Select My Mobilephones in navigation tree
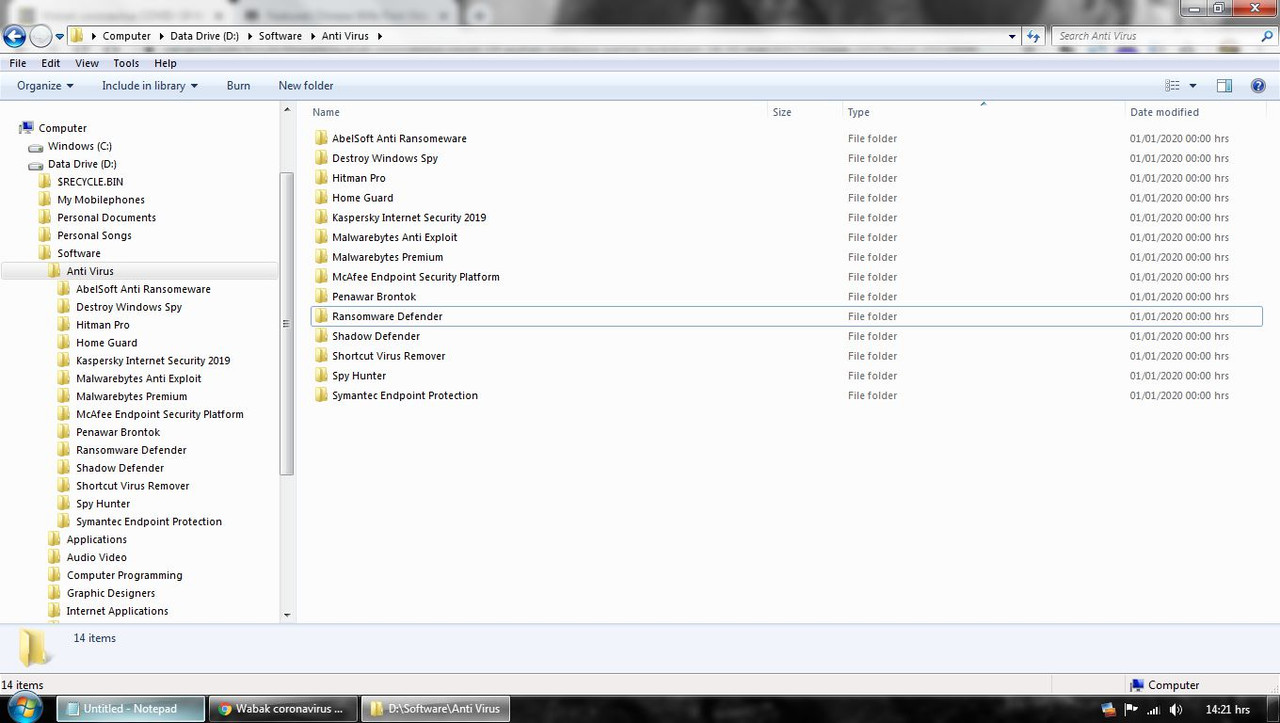Image resolution: width=1280 pixels, height=723 pixels. tap(101, 200)
